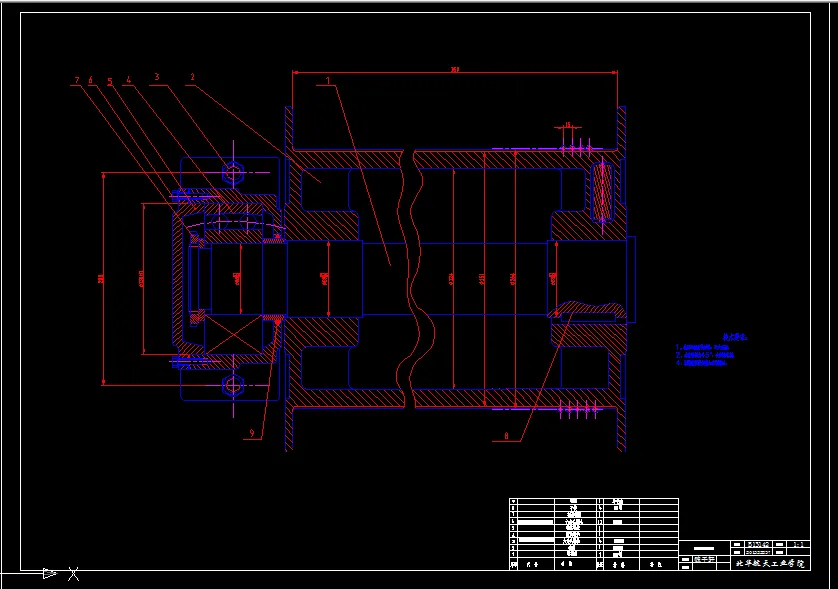Select part balloon number 9
This screenshot has width=838, height=589.
(252, 433)
